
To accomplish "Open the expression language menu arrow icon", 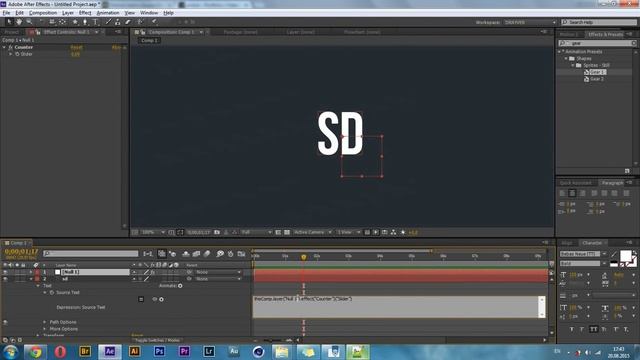I will (x=161, y=299).
